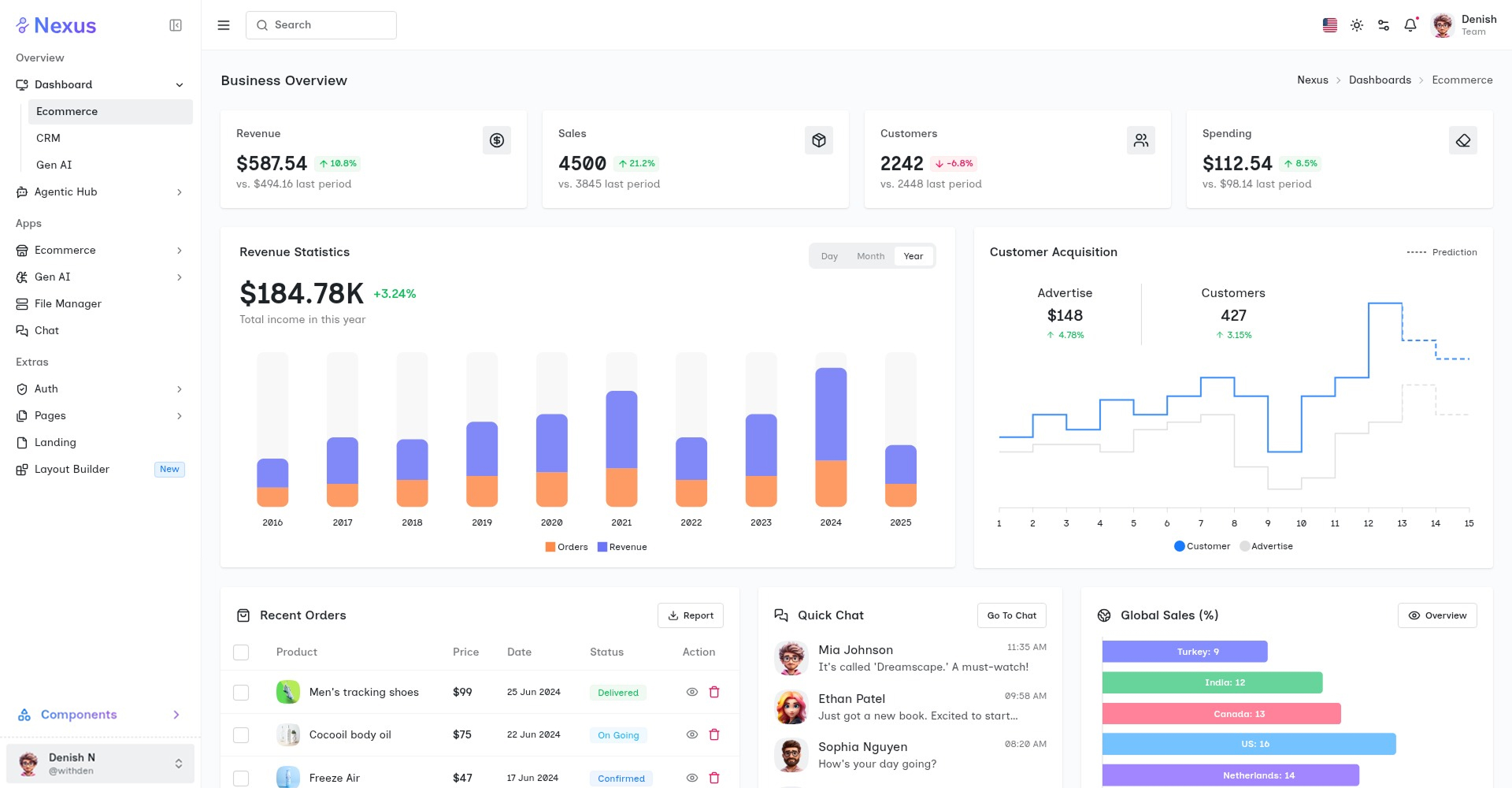The image size is (1512, 788).
Task: Go to Dashboards in the breadcrumb trail
Action: [x=1380, y=80]
